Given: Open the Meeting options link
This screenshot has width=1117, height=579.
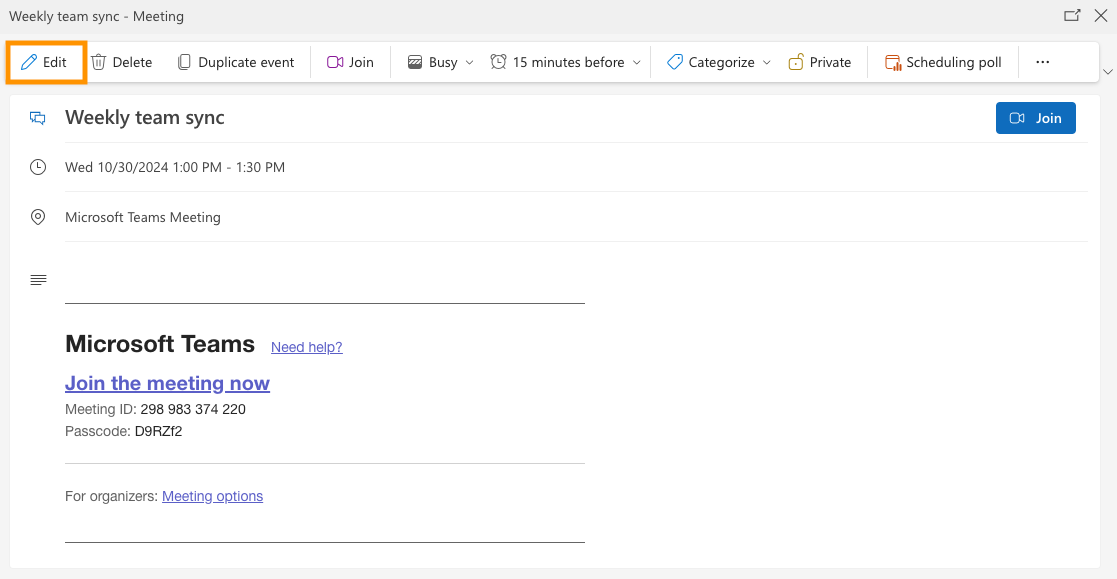Looking at the screenshot, I should click(x=212, y=496).
